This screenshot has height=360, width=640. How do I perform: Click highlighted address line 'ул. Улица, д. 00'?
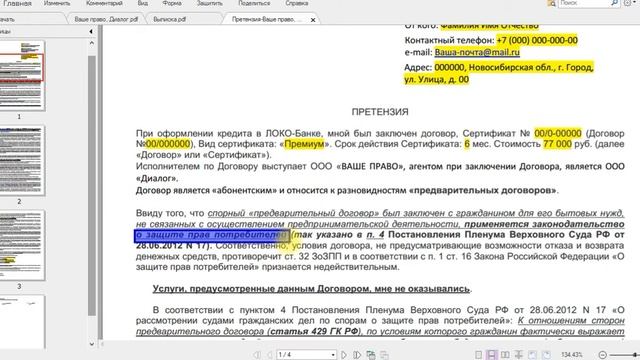436,79
